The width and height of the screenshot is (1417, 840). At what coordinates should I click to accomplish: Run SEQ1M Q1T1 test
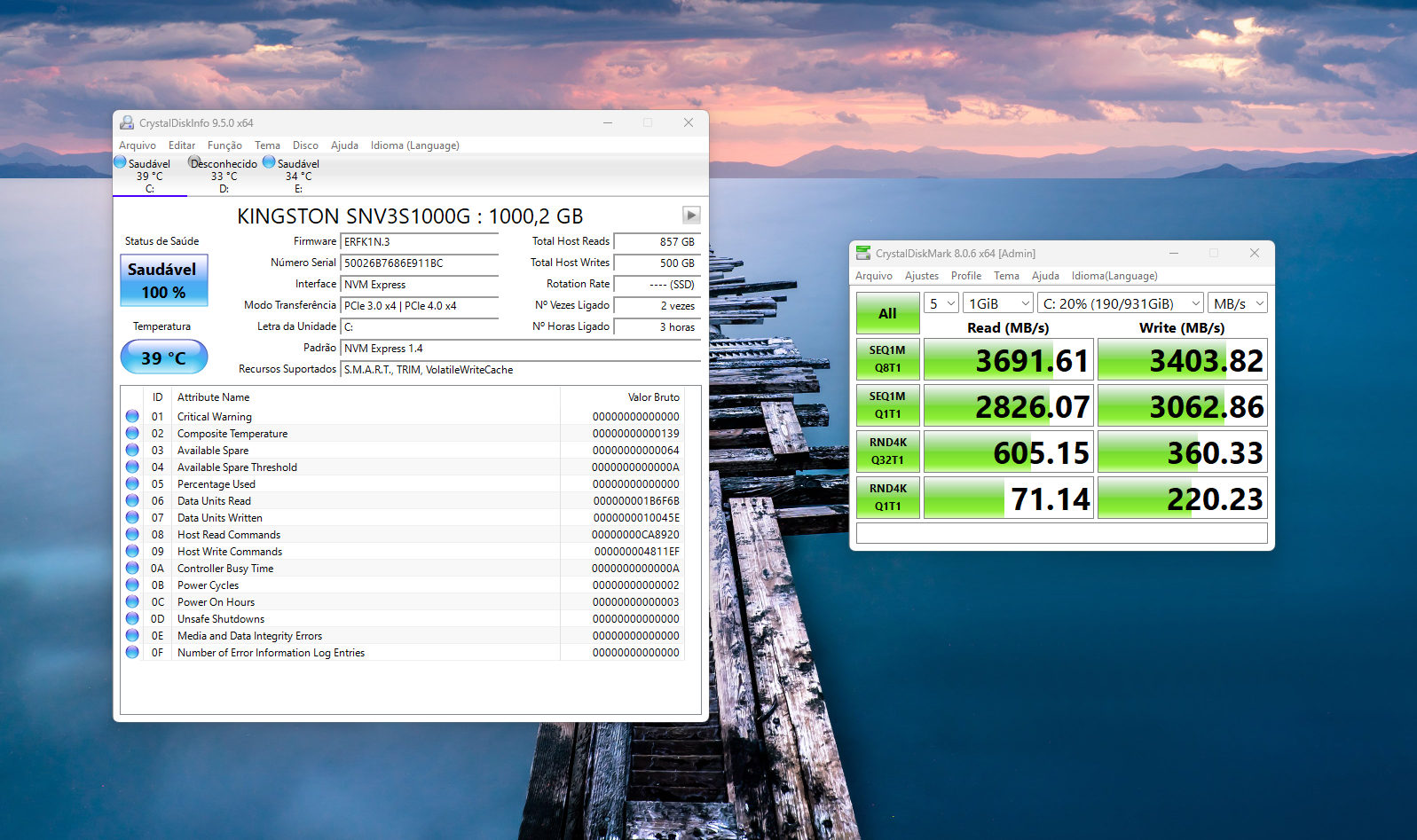(x=887, y=405)
